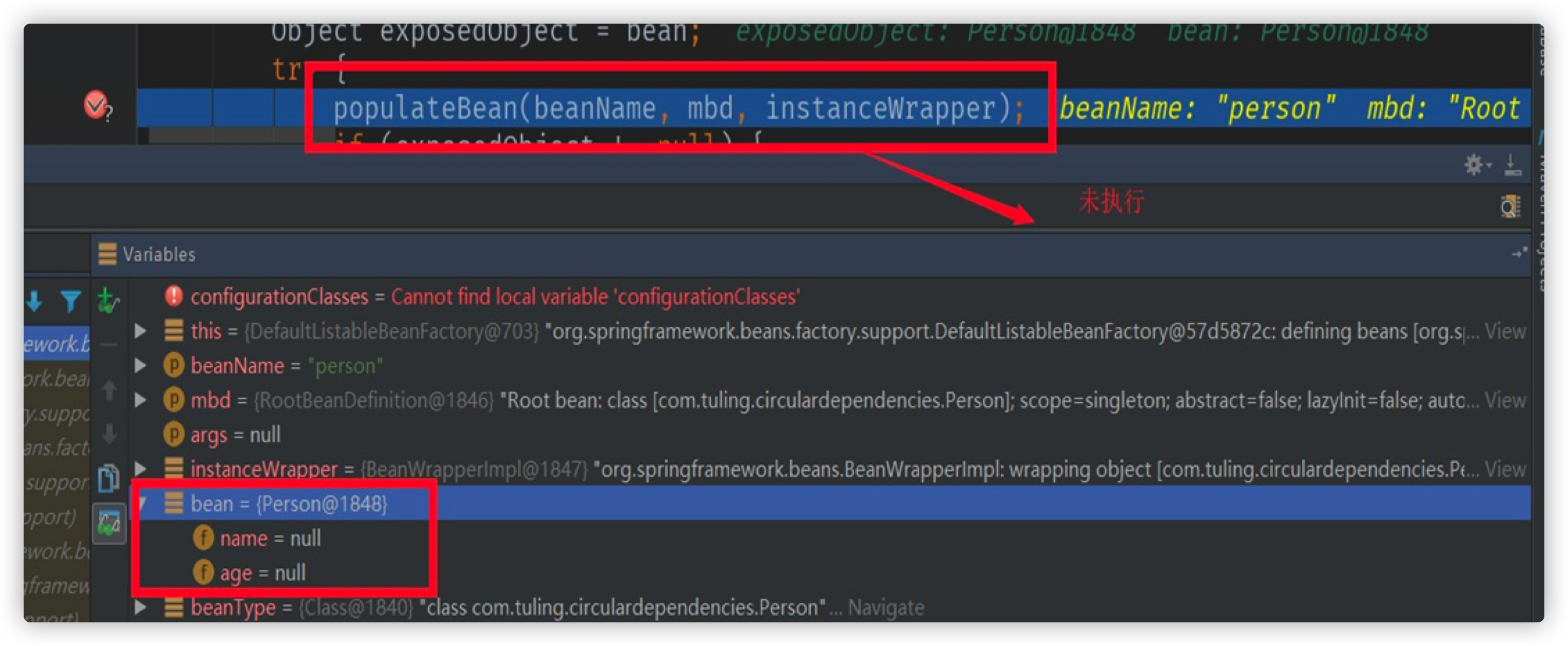Select the 'name = null' field row
The image size is (1568, 646).
829,538
